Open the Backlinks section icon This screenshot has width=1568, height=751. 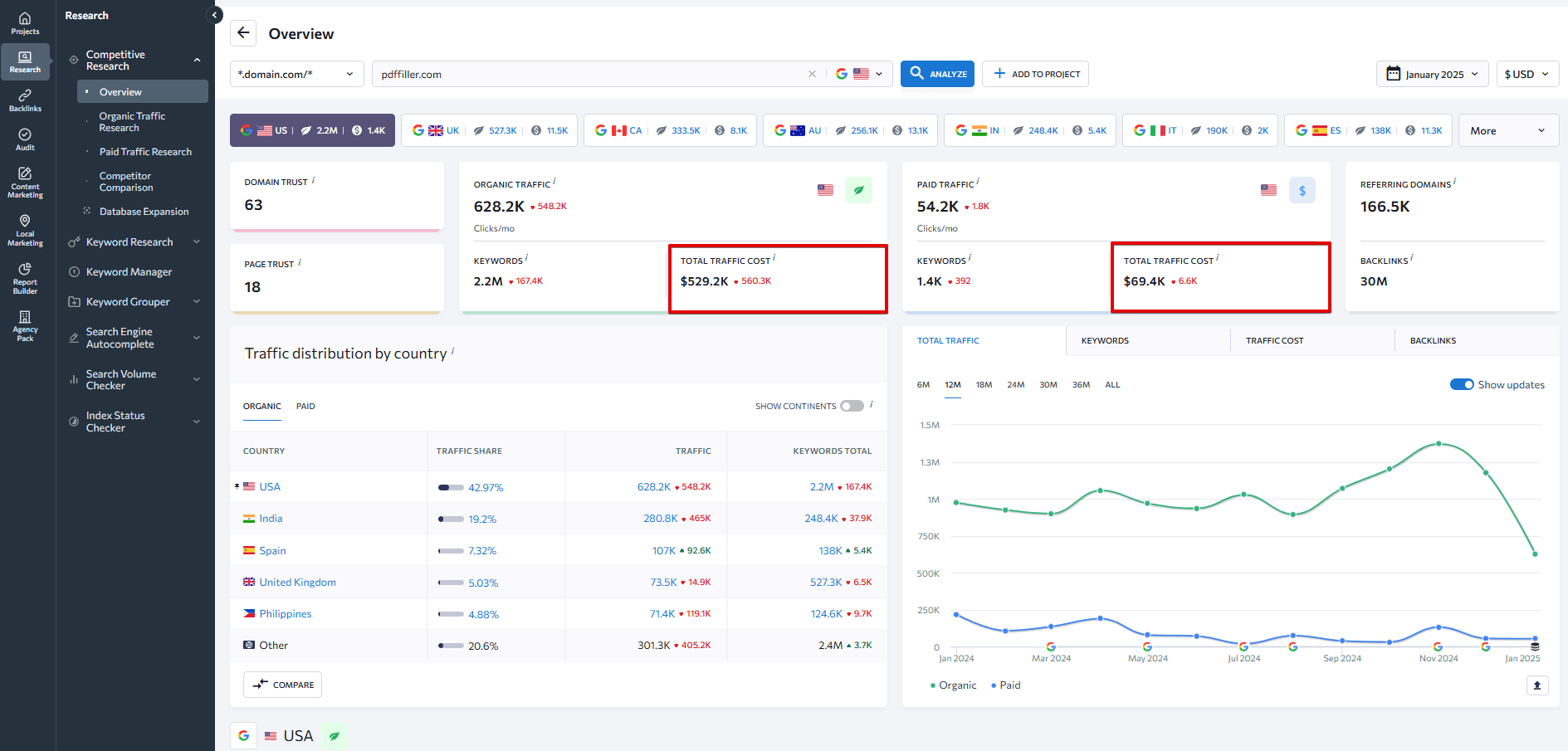[x=25, y=100]
